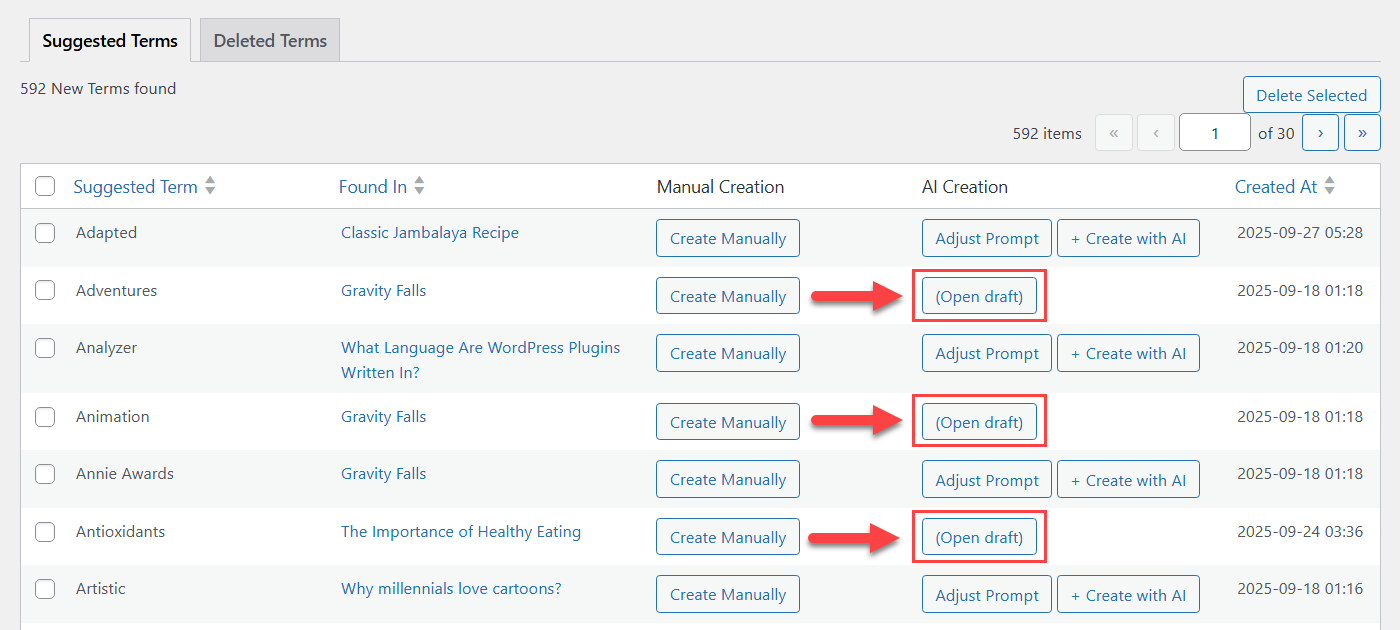Click Create Manually for Annie Awards
This screenshot has height=630, width=1400.
tap(728, 479)
